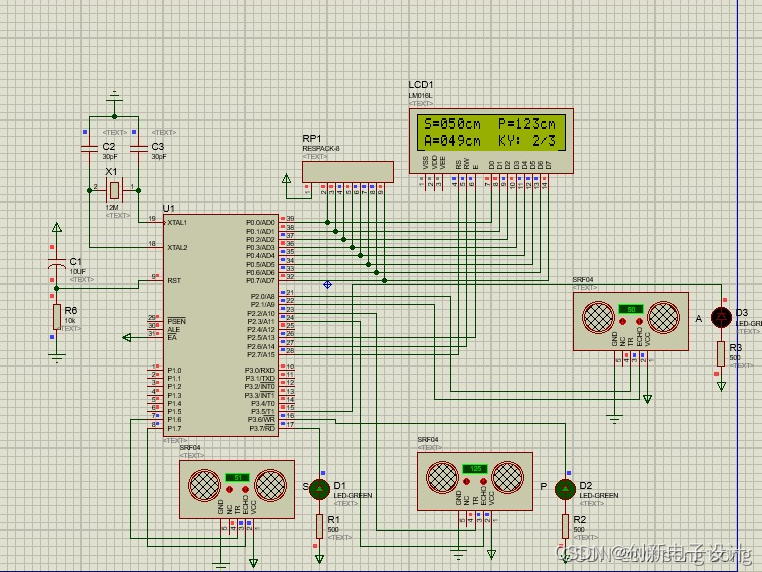Click the PSEN pin label on U1
The height and width of the screenshot is (572, 762).
[x=176, y=321]
